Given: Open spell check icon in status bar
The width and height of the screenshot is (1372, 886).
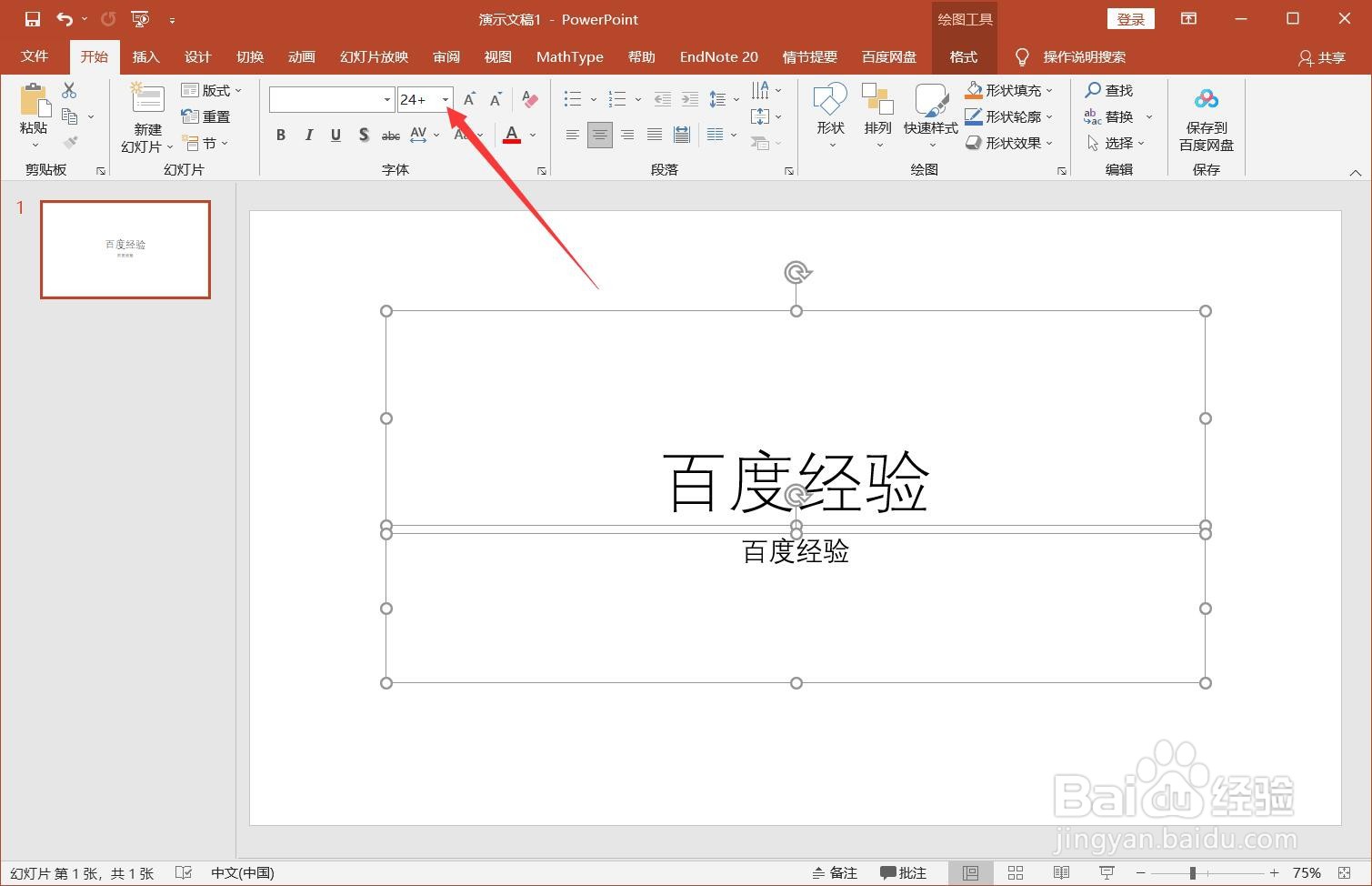Looking at the screenshot, I should (184, 873).
